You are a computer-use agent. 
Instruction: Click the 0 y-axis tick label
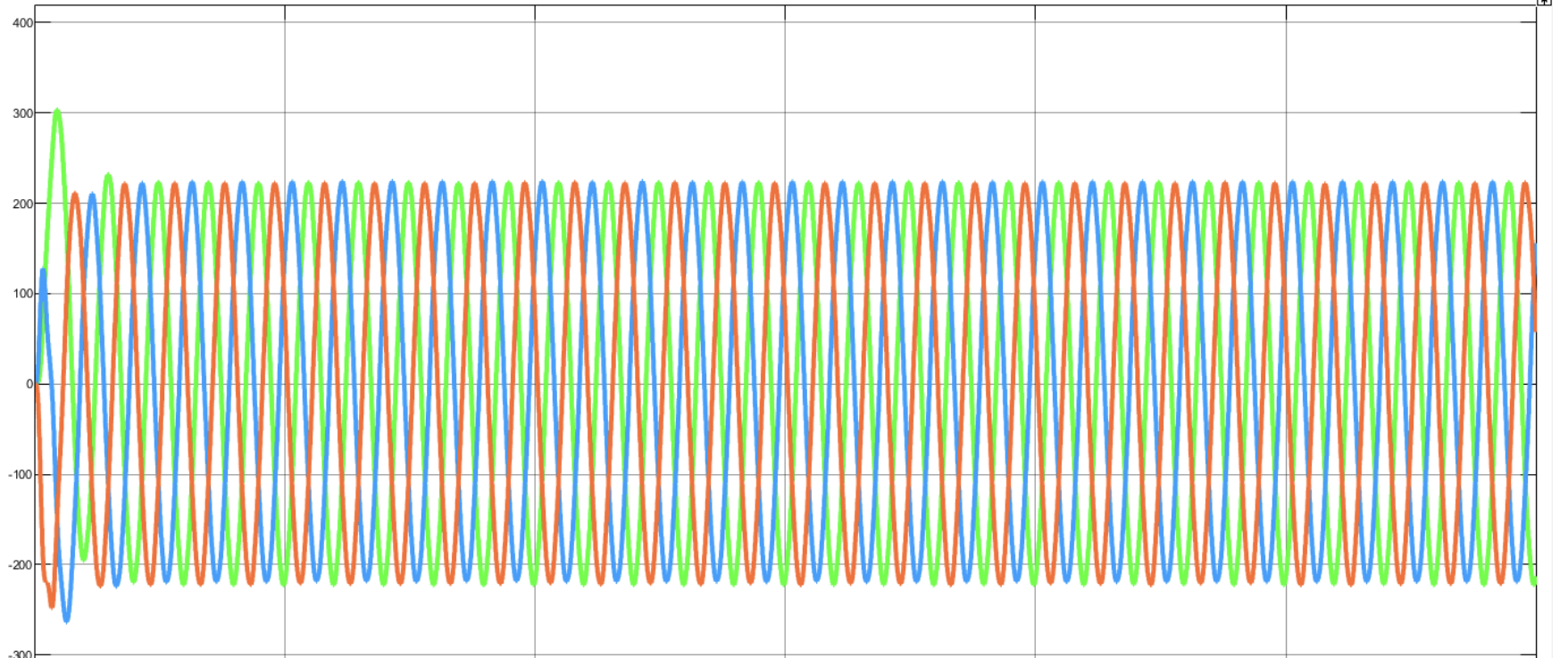point(29,384)
